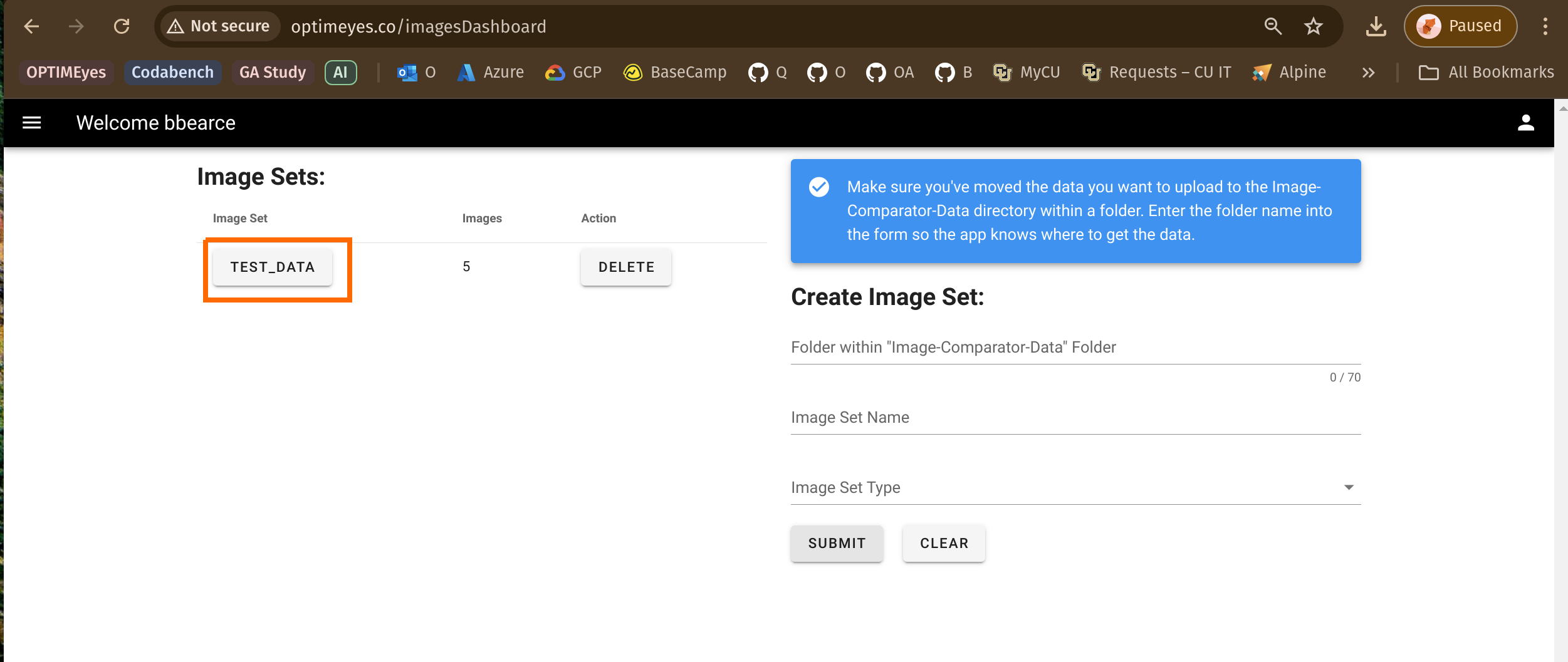Open the TEST_DATA image set
This screenshot has width=1568, height=662.
click(x=273, y=267)
